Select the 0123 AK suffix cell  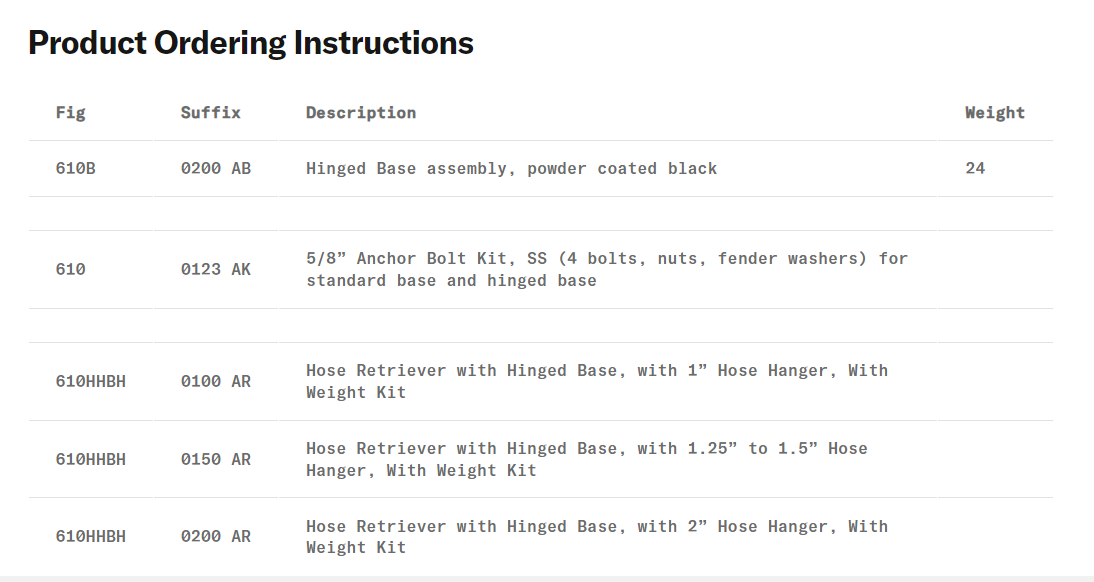click(216, 270)
